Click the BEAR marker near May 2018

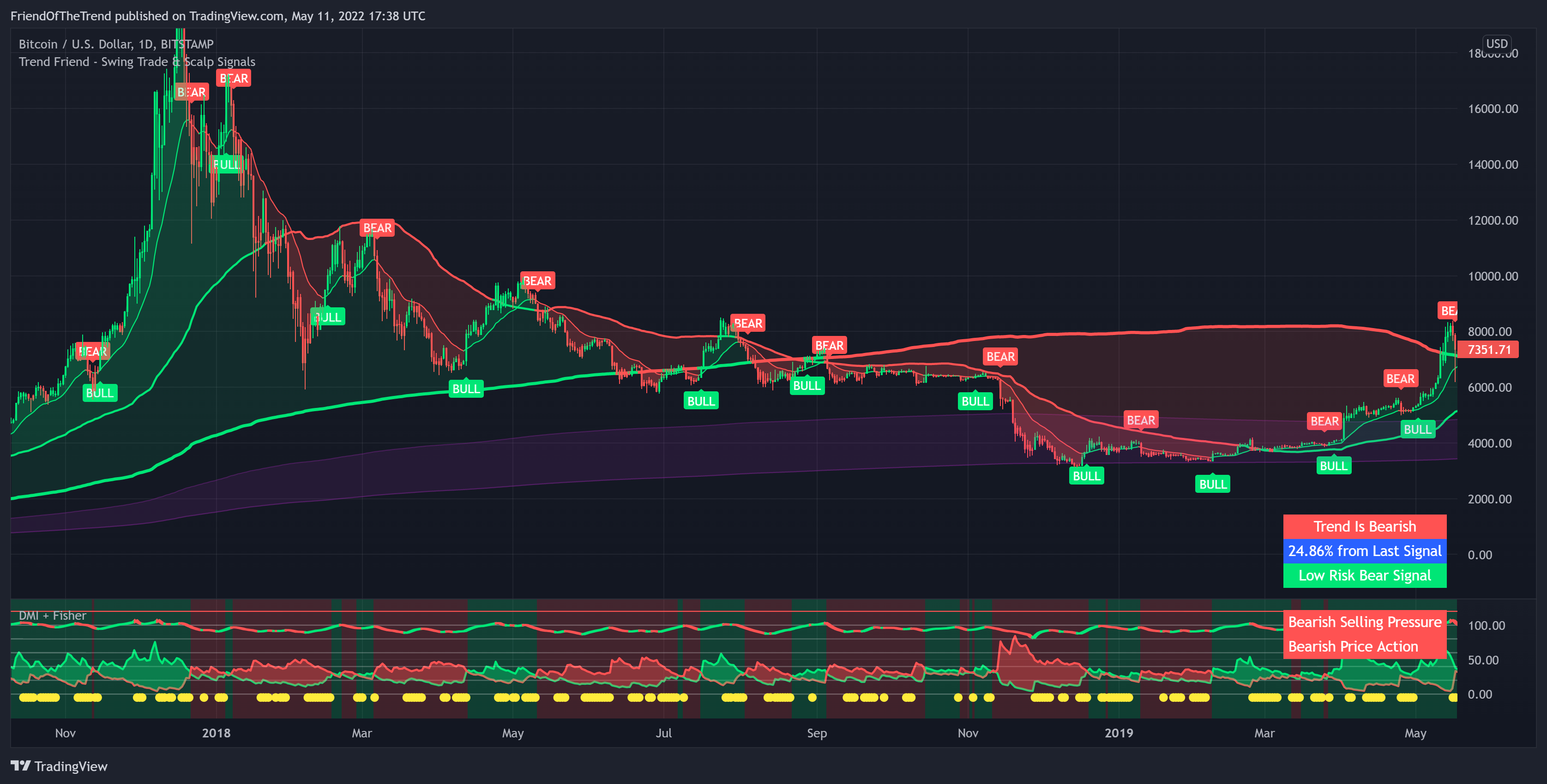[x=537, y=281]
